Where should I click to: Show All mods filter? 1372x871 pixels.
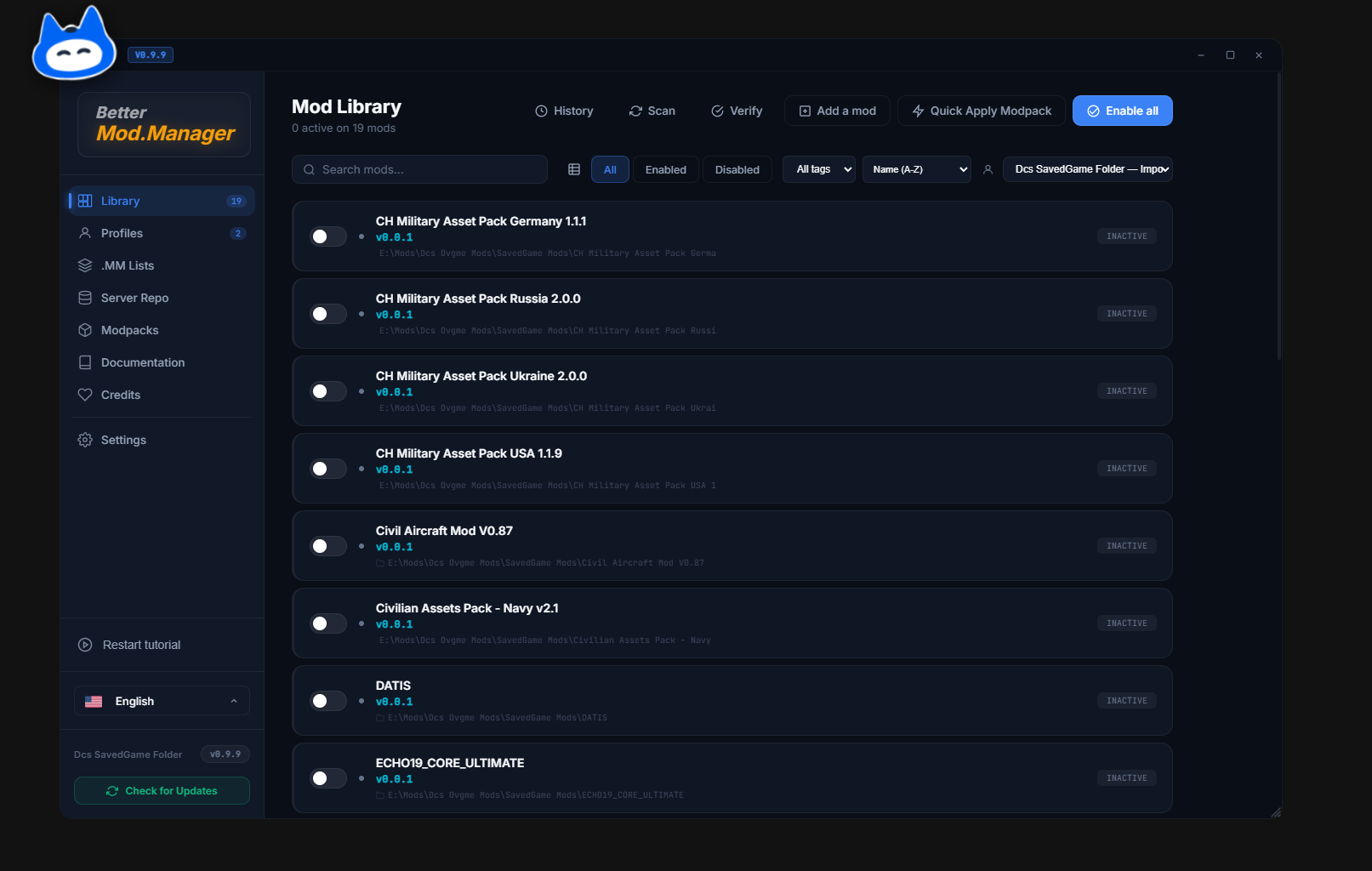(x=610, y=169)
